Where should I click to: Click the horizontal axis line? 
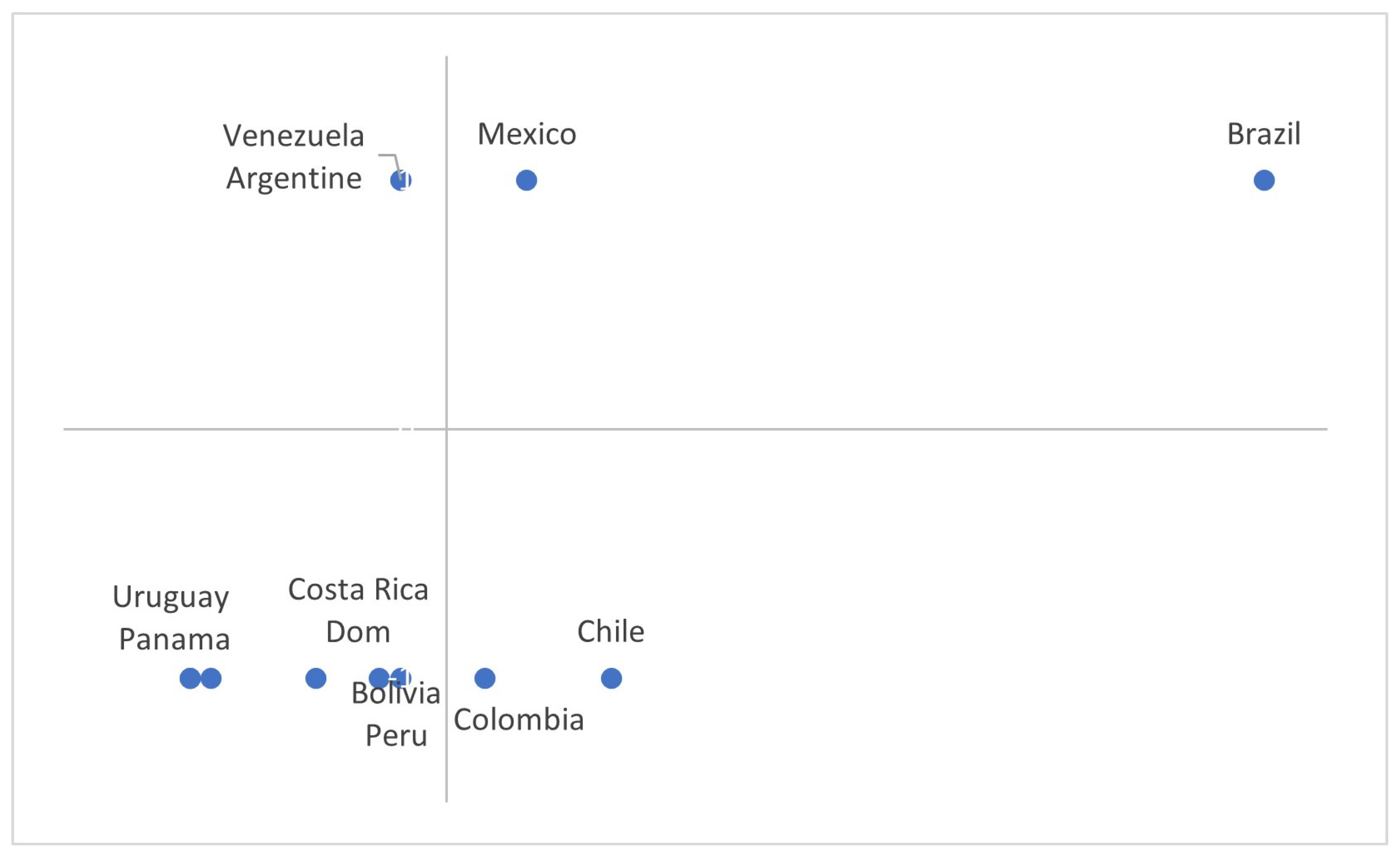point(695,429)
